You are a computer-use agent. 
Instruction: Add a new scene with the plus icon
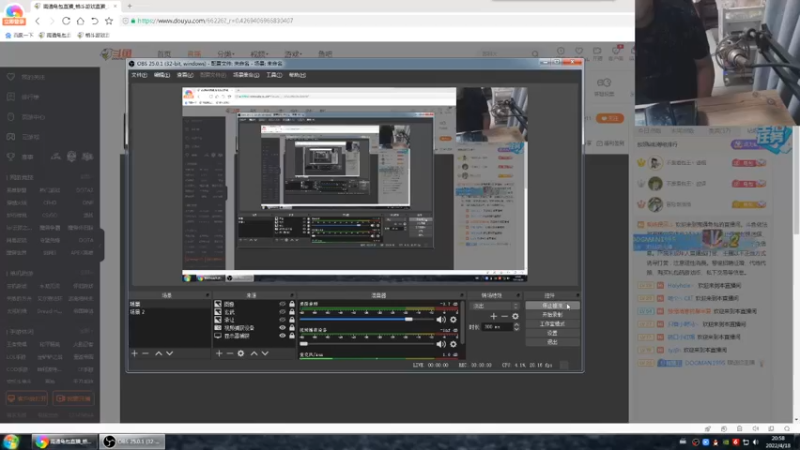click(134, 353)
